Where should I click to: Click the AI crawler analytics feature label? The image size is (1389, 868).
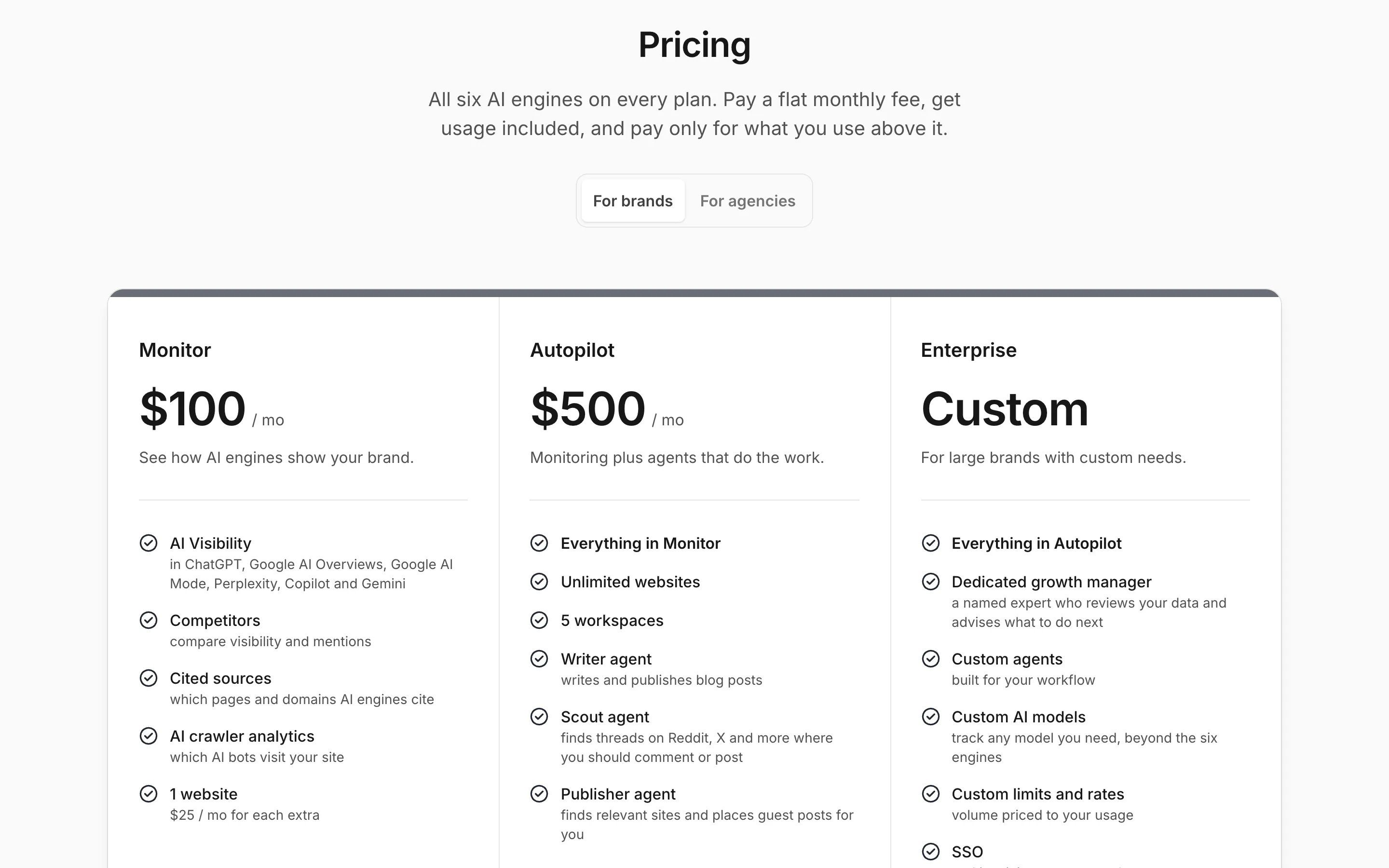click(242, 736)
